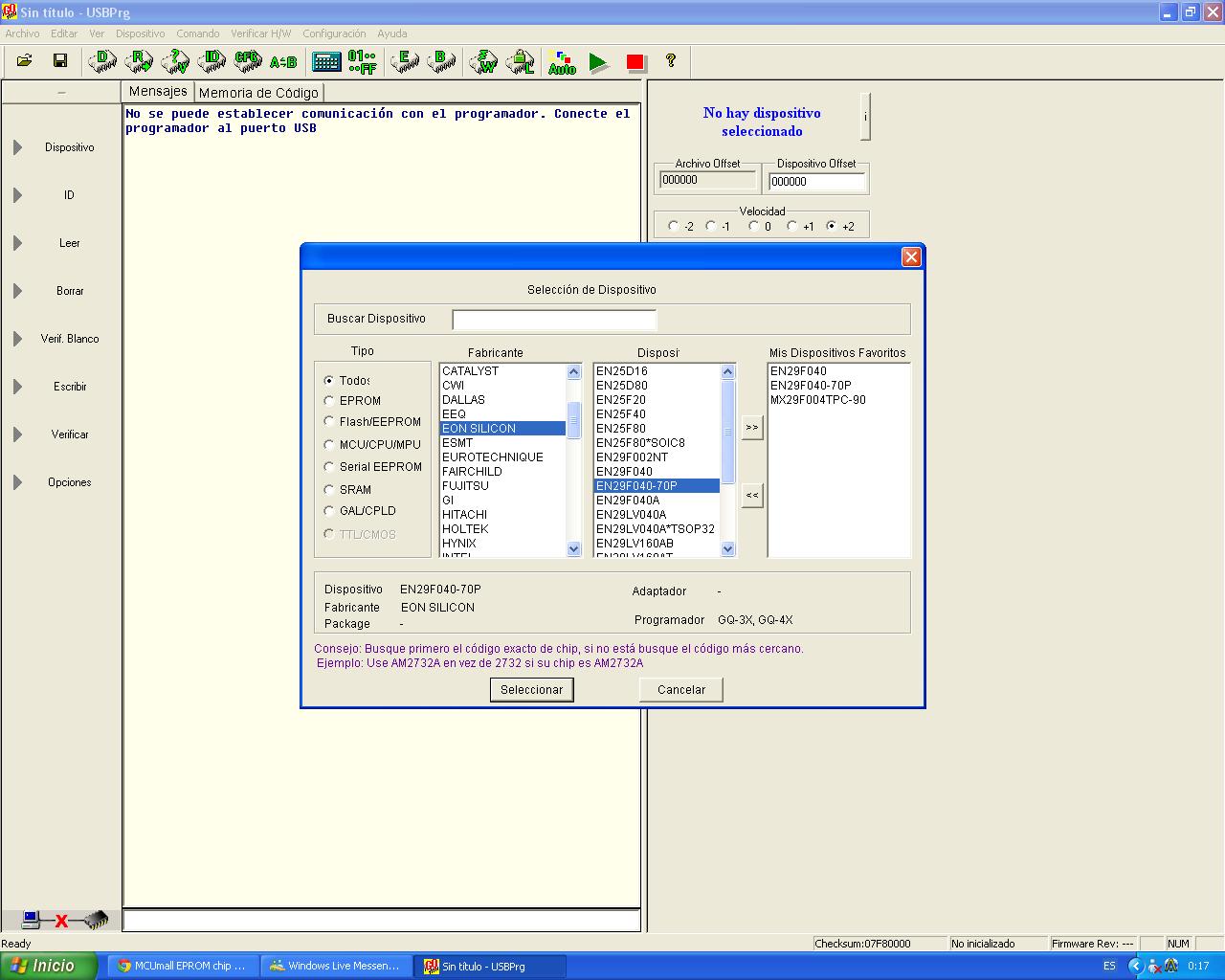
Task: Select EN29LV040A in the device list
Action: tap(657, 515)
